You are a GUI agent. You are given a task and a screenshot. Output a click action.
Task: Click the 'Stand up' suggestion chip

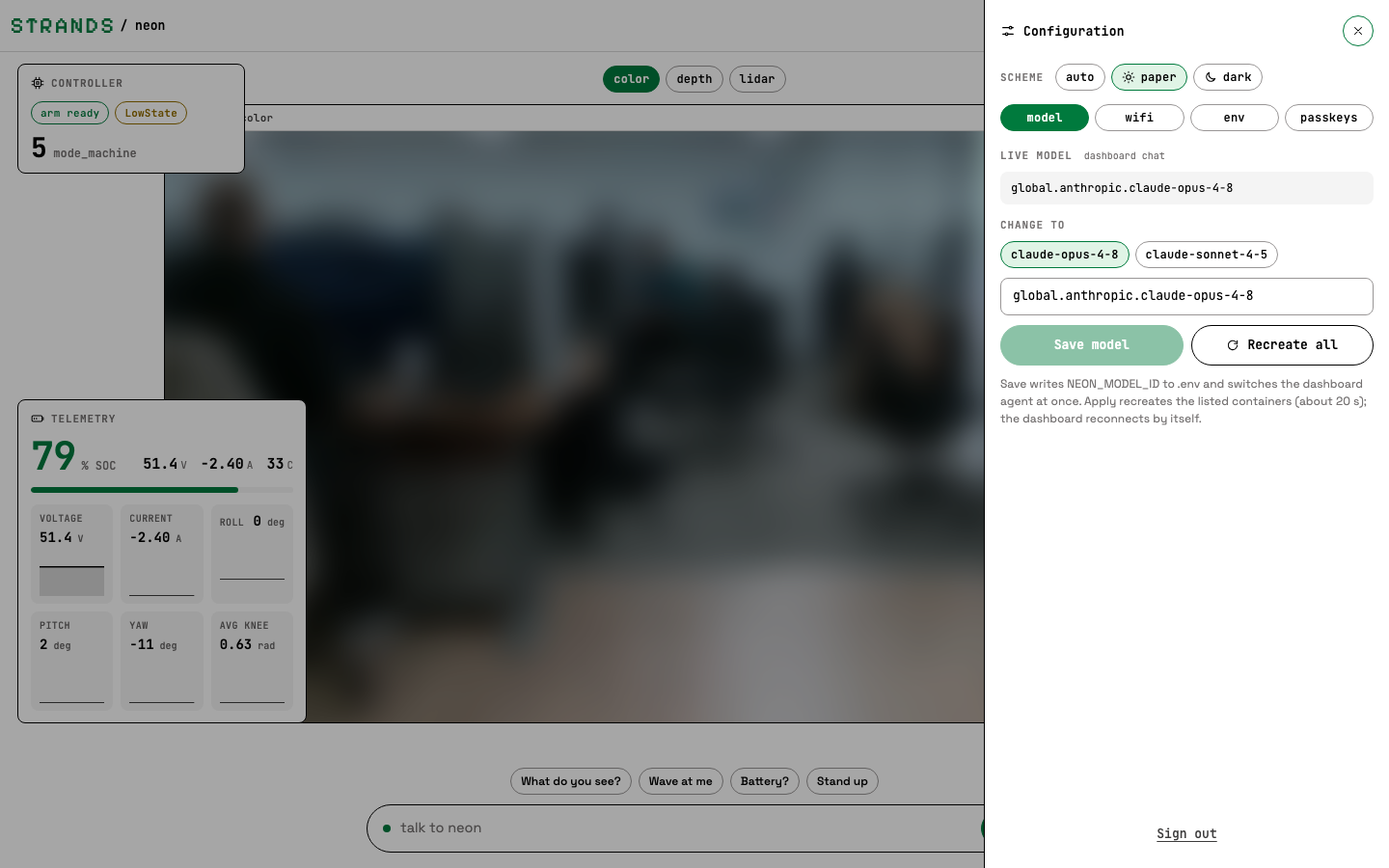pyautogui.click(x=842, y=781)
